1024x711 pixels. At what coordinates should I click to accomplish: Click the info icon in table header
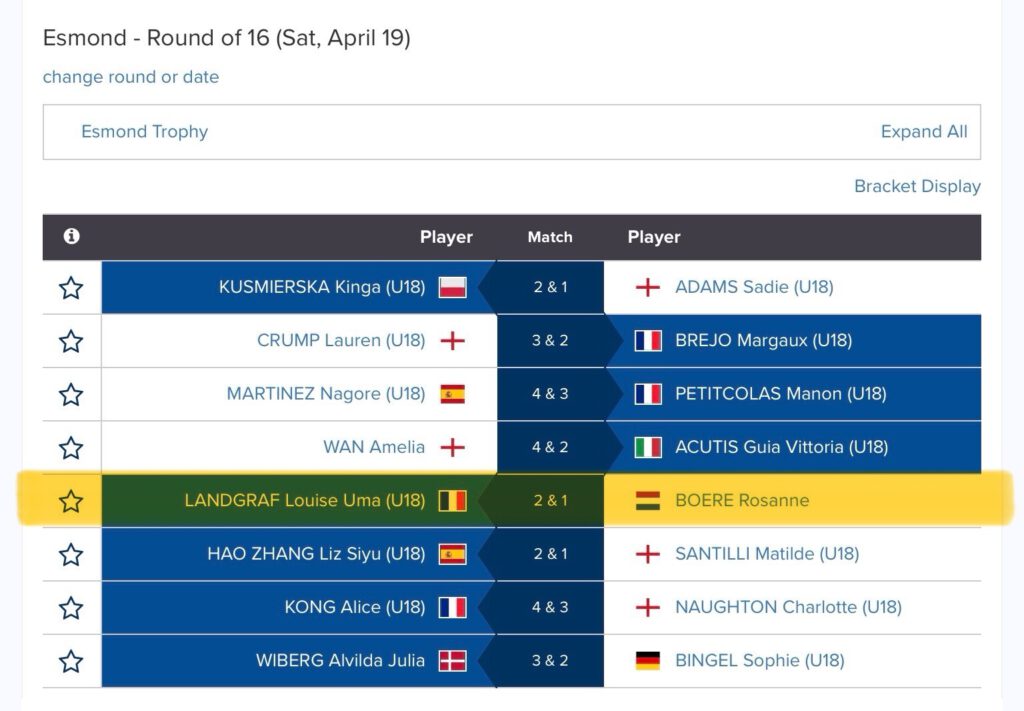pos(72,236)
